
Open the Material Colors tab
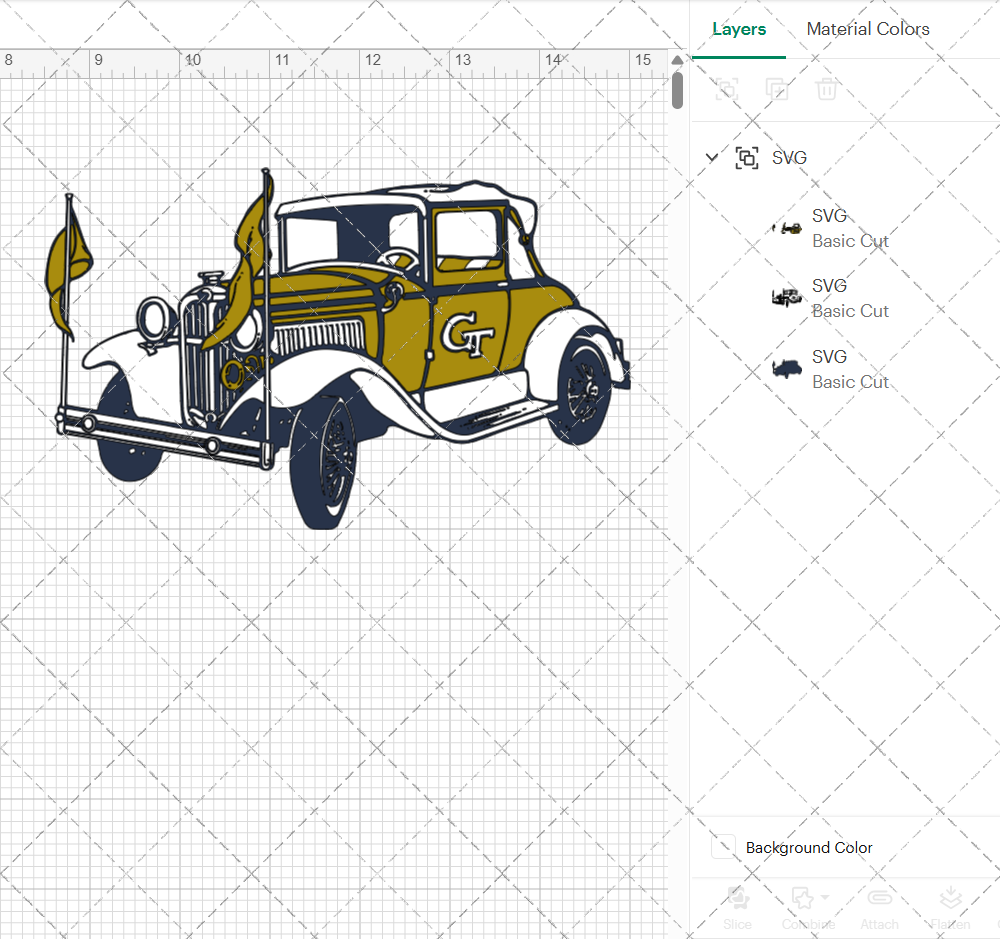pyautogui.click(x=867, y=29)
